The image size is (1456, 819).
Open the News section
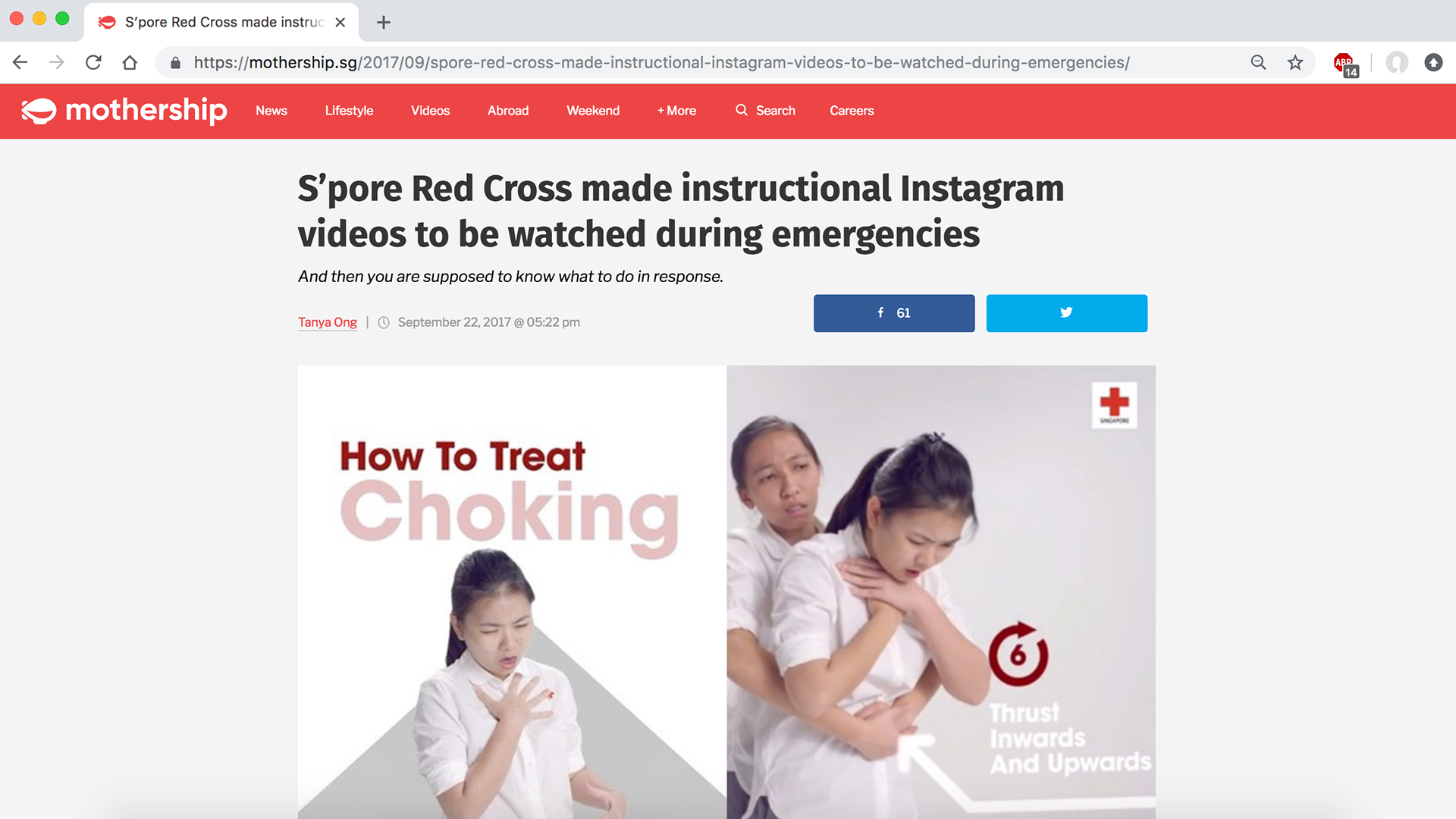click(x=271, y=111)
